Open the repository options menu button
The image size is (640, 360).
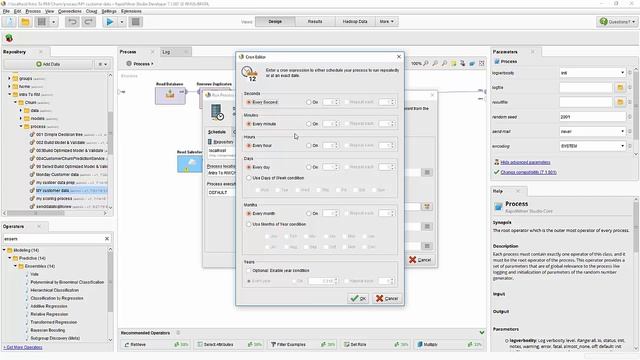coord(102,64)
